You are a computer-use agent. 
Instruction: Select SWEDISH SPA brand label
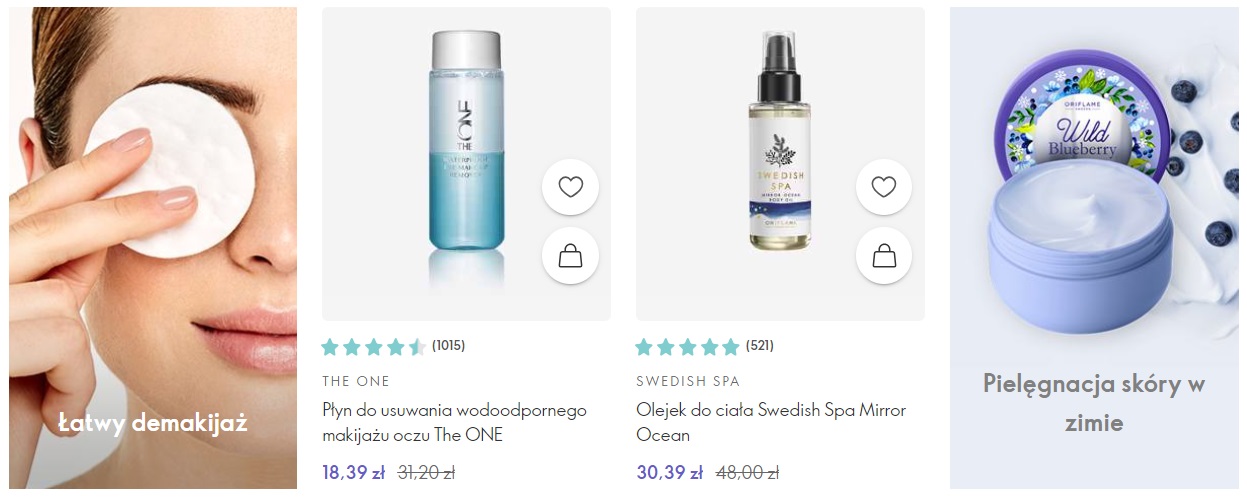[688, 381]
